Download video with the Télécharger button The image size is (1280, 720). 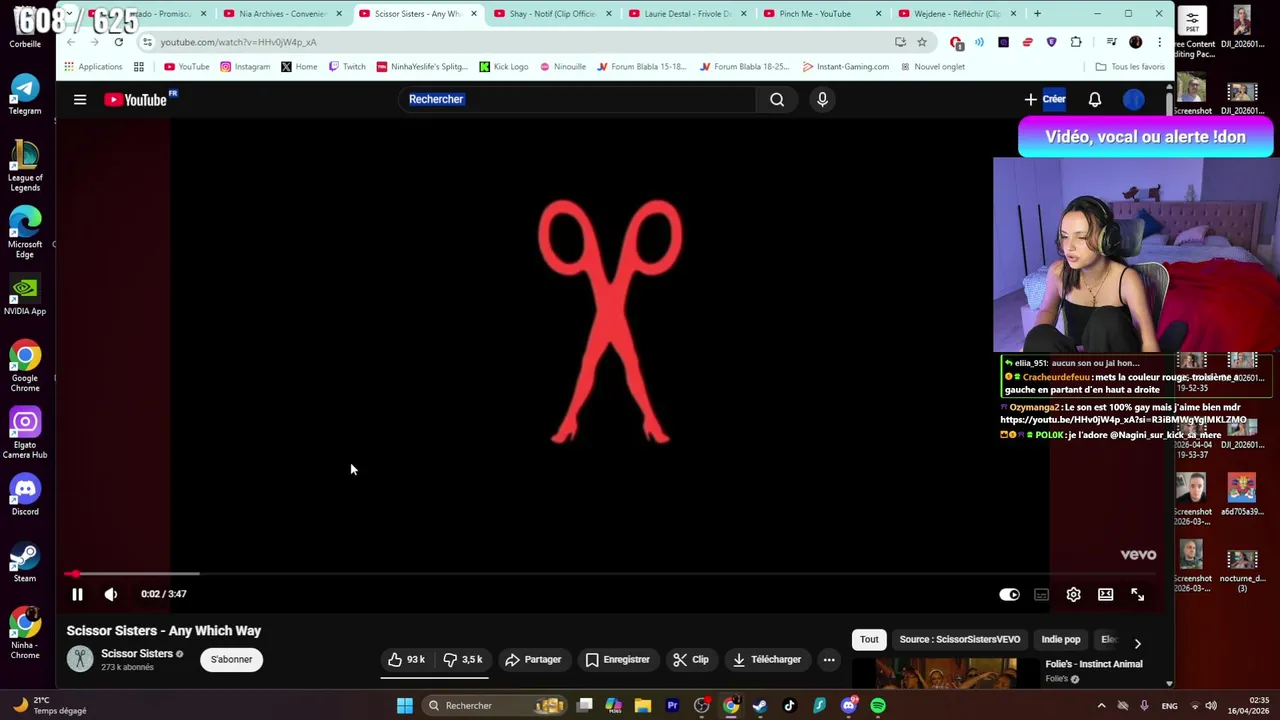(767, 659)
